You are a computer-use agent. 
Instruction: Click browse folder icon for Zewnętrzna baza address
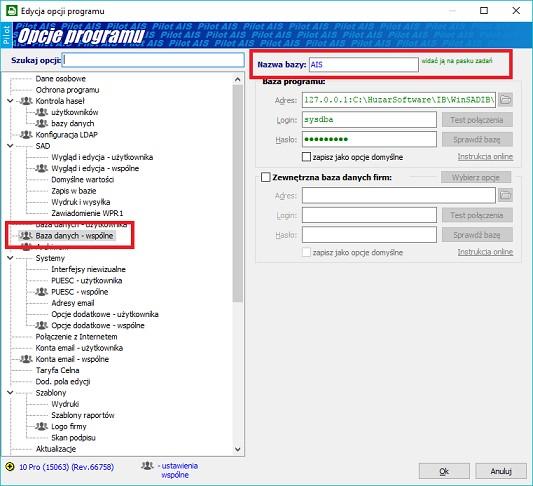click(505, 195)
